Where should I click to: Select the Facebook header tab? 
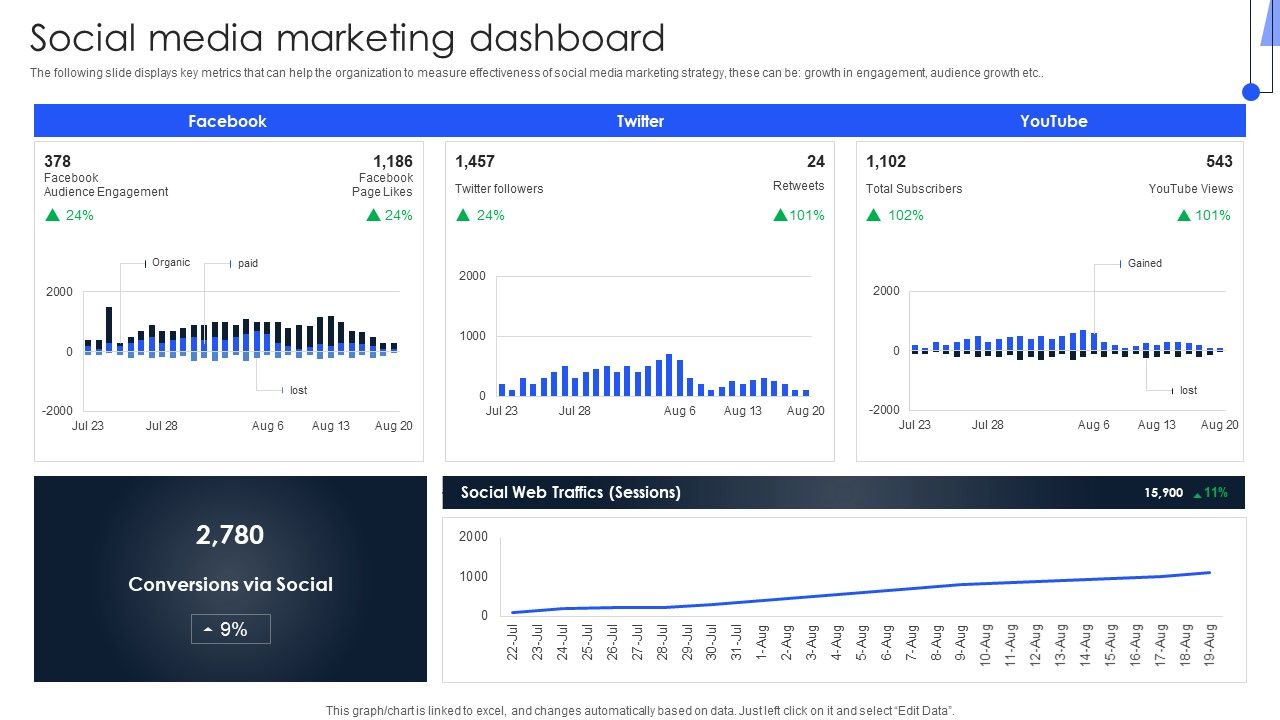point(228,121)
